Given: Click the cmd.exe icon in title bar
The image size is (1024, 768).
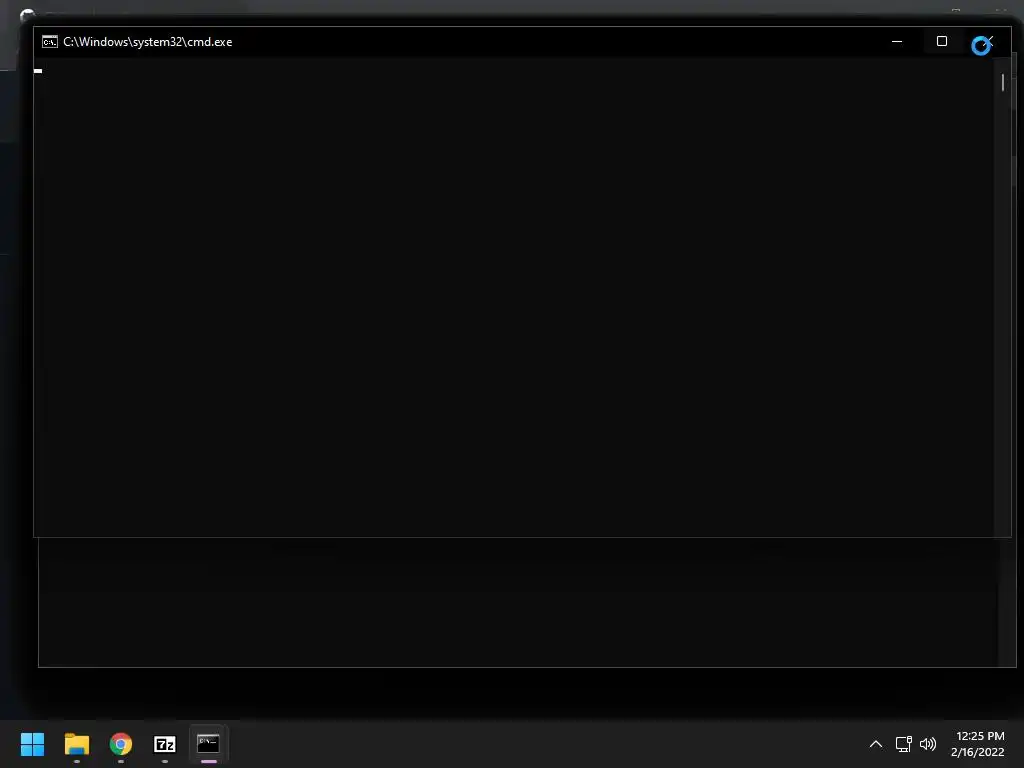Looking at the screenshot, I should click(x=50, y=42).
